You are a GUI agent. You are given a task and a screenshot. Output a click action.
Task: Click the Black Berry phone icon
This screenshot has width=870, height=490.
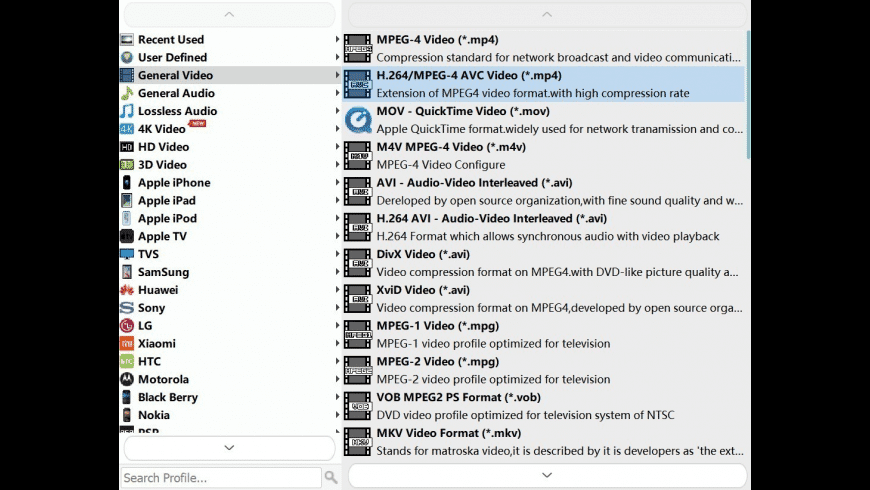127,397
